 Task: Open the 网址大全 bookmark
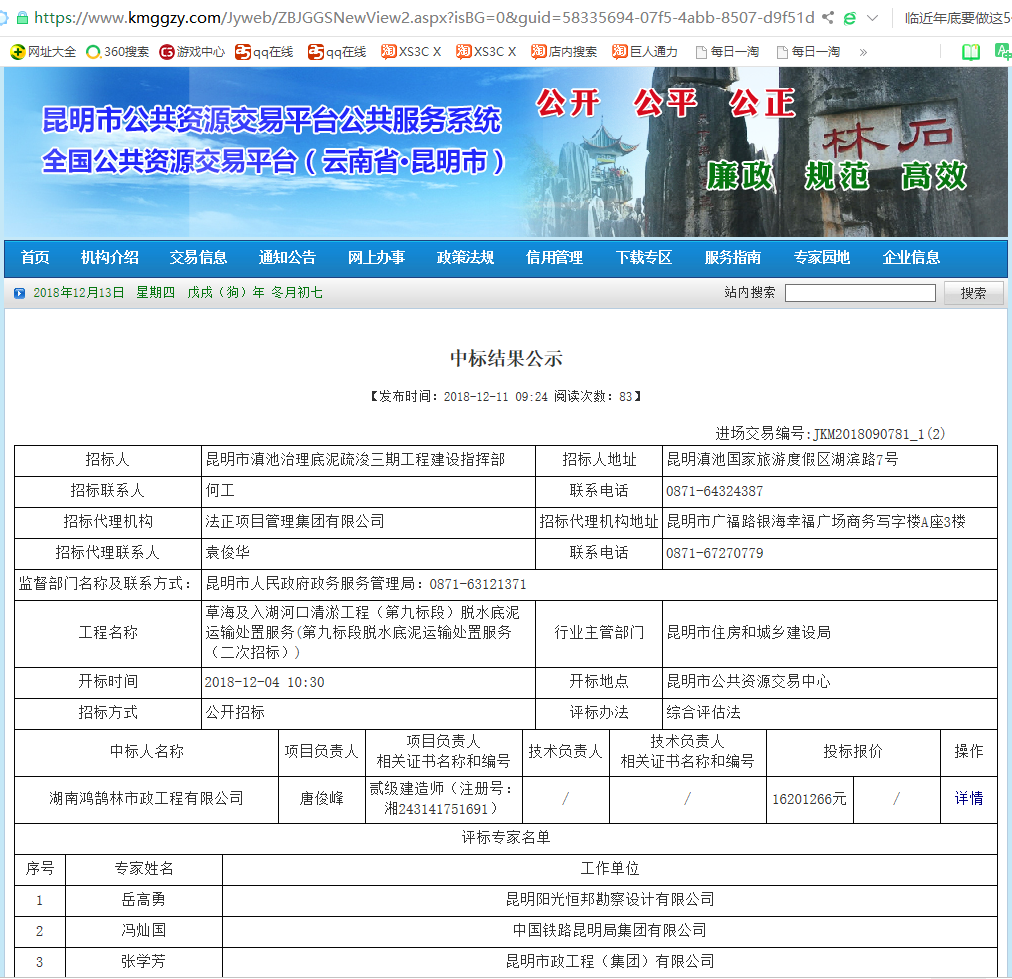click(x=42, y=52)
